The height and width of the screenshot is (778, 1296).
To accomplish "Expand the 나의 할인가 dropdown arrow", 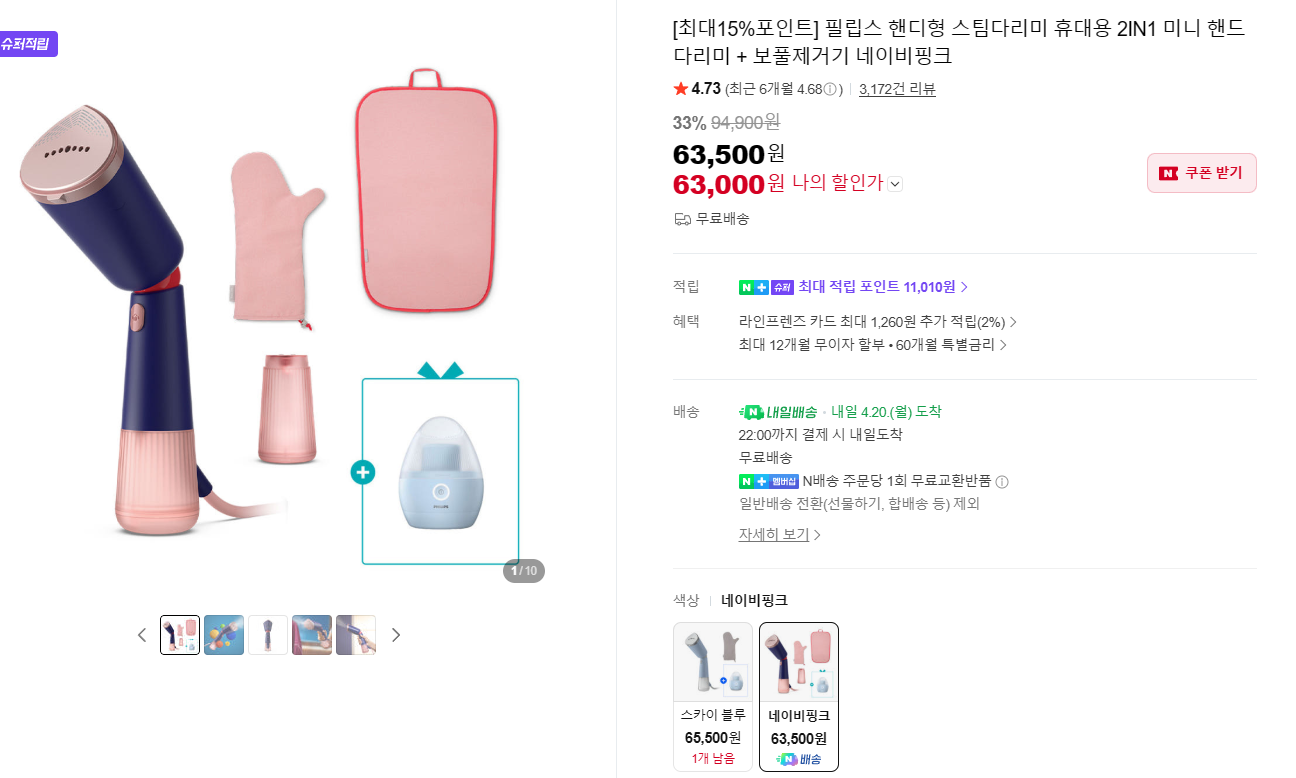I will 895,184.
